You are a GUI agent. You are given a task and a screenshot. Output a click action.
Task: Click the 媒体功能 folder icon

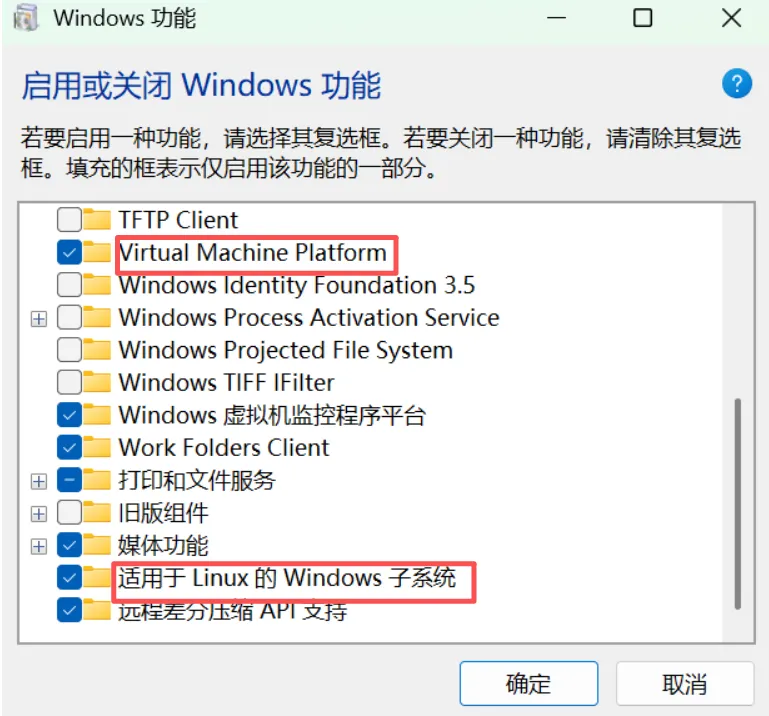coord(96,546)
